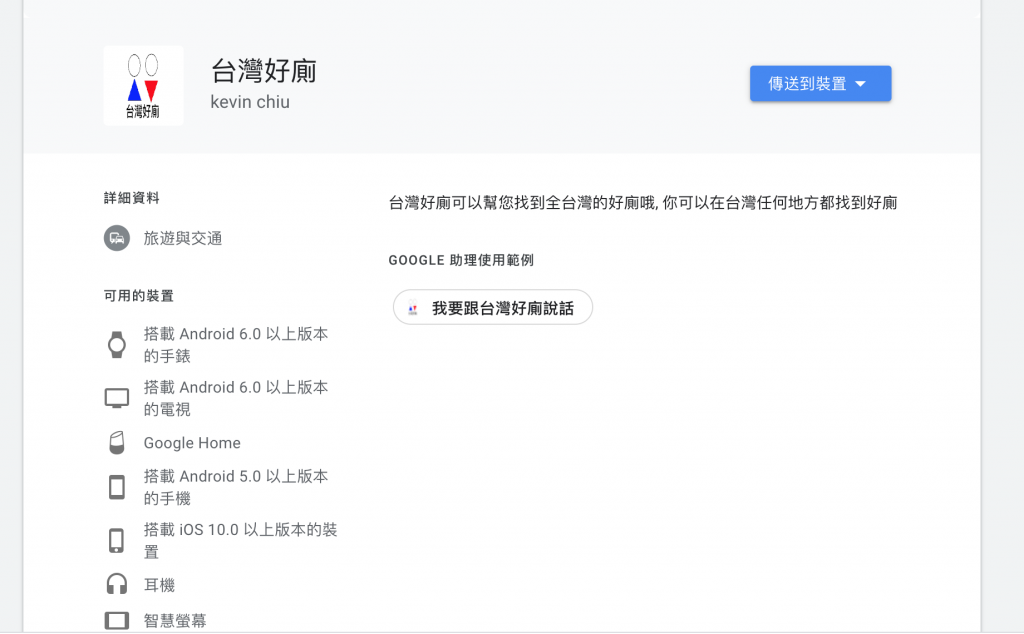The image size is (1024, 634).
Task: Click the smart display icon beside 智慧螢幕
Action: tap(117, 620)
